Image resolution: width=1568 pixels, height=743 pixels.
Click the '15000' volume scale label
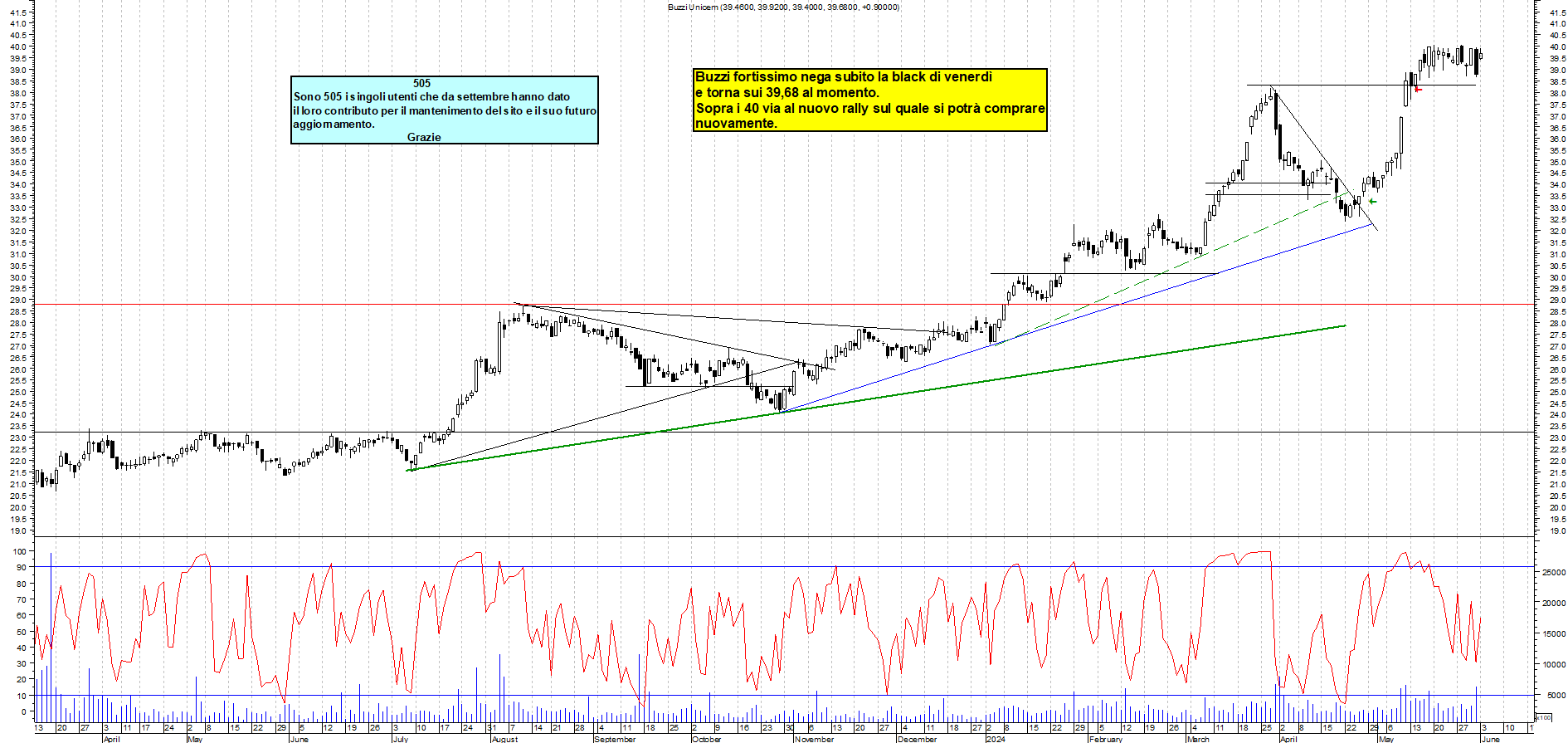point(1554,633)
